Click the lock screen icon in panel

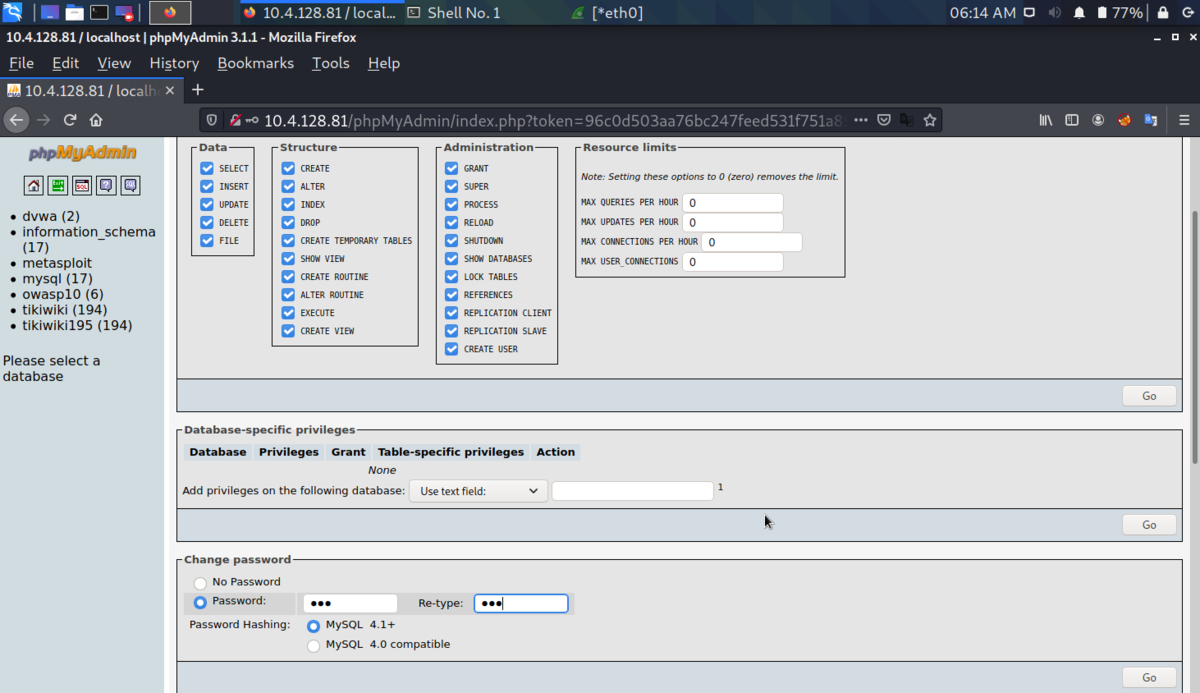(x=1163, y=13)
